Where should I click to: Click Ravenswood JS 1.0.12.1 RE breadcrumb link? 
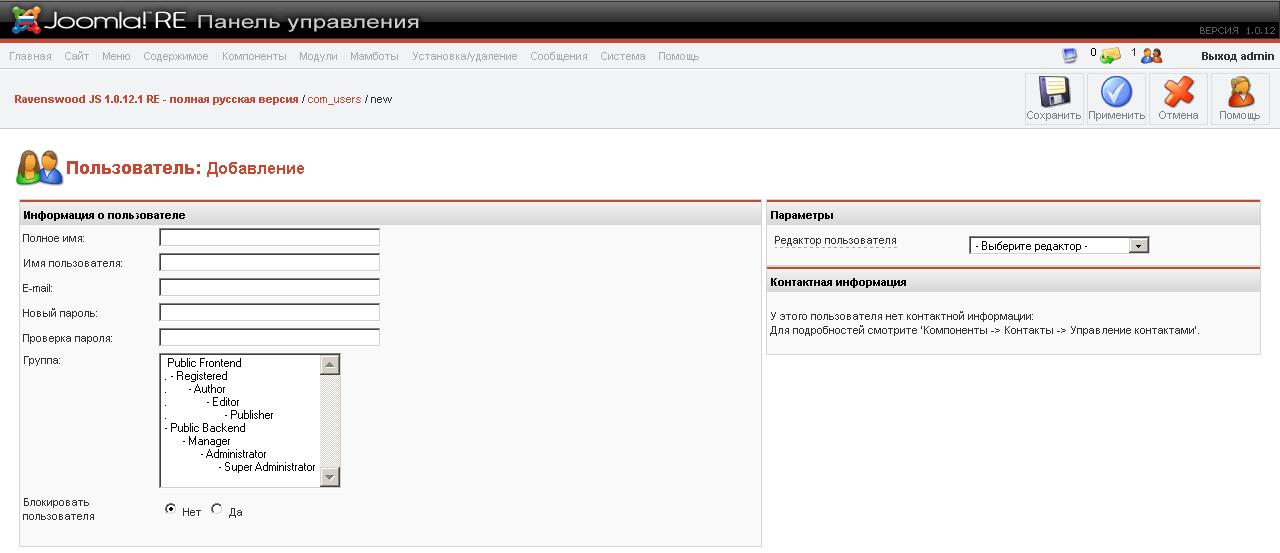pyautogui.click(x=156, y=99)
